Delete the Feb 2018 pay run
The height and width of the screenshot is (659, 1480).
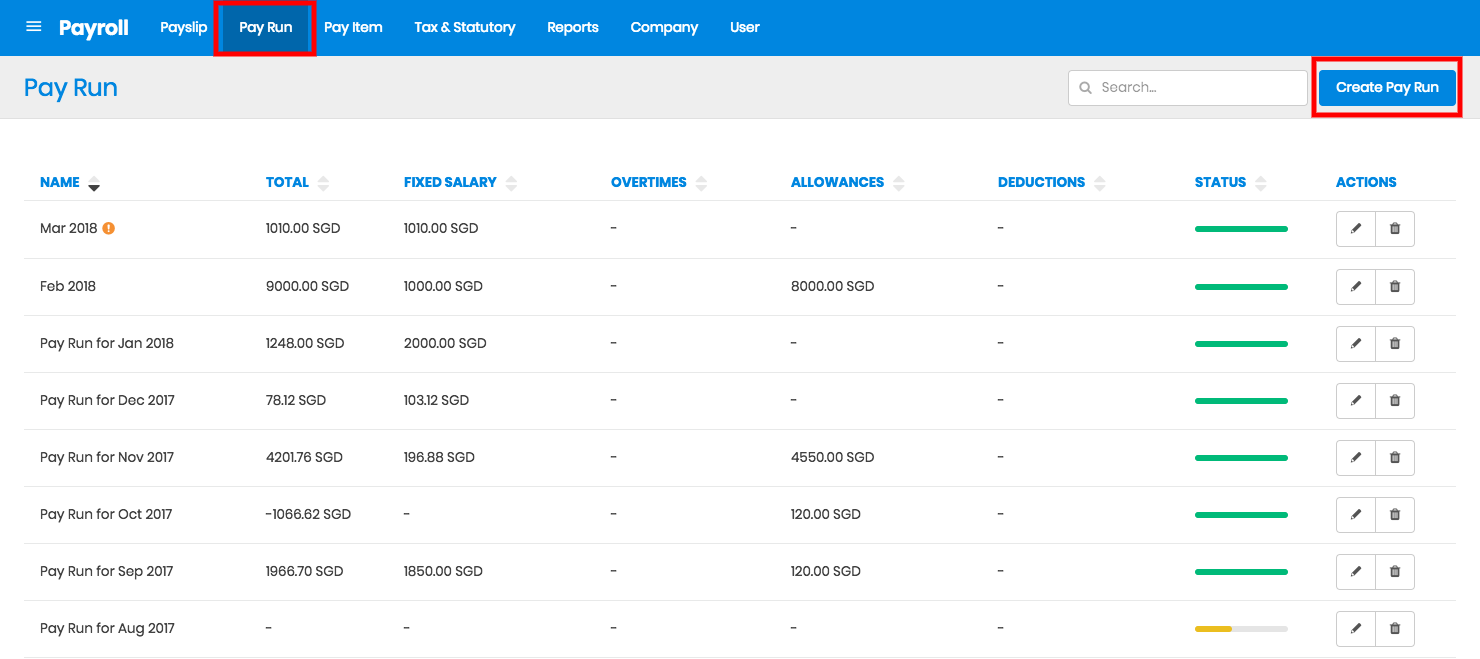(1395, 286)
